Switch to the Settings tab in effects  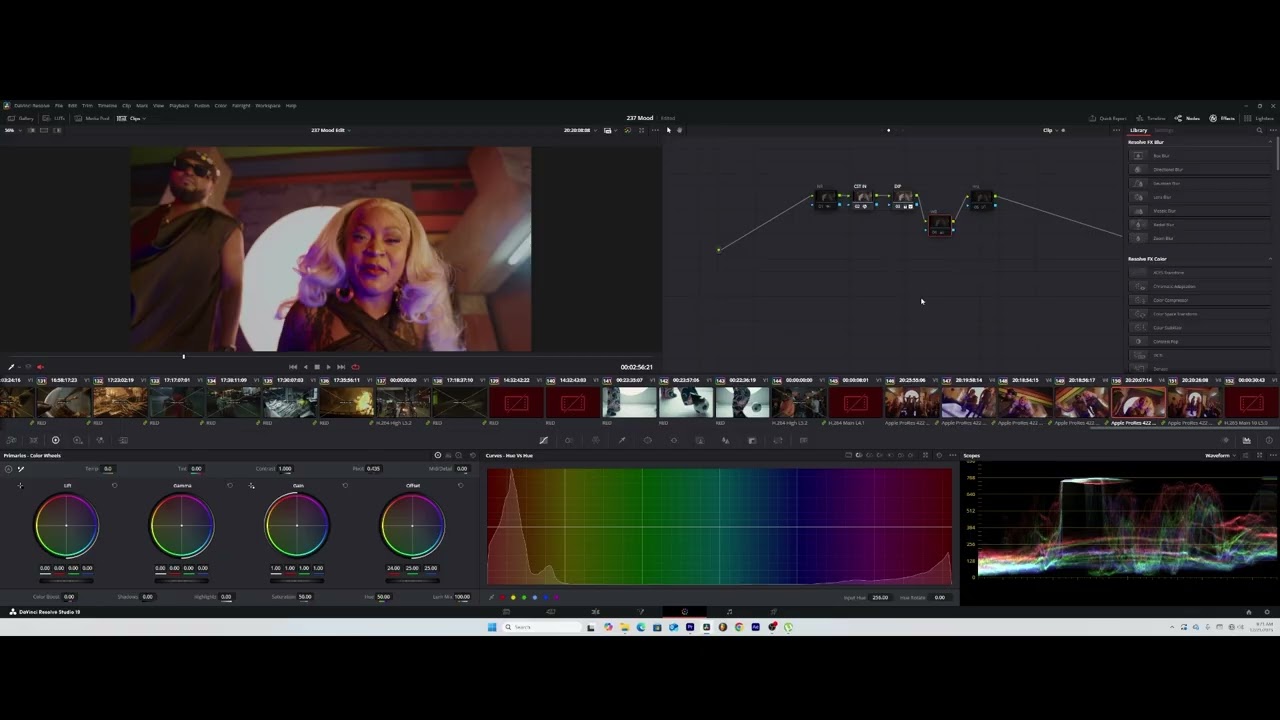[x=1164, y=130]
